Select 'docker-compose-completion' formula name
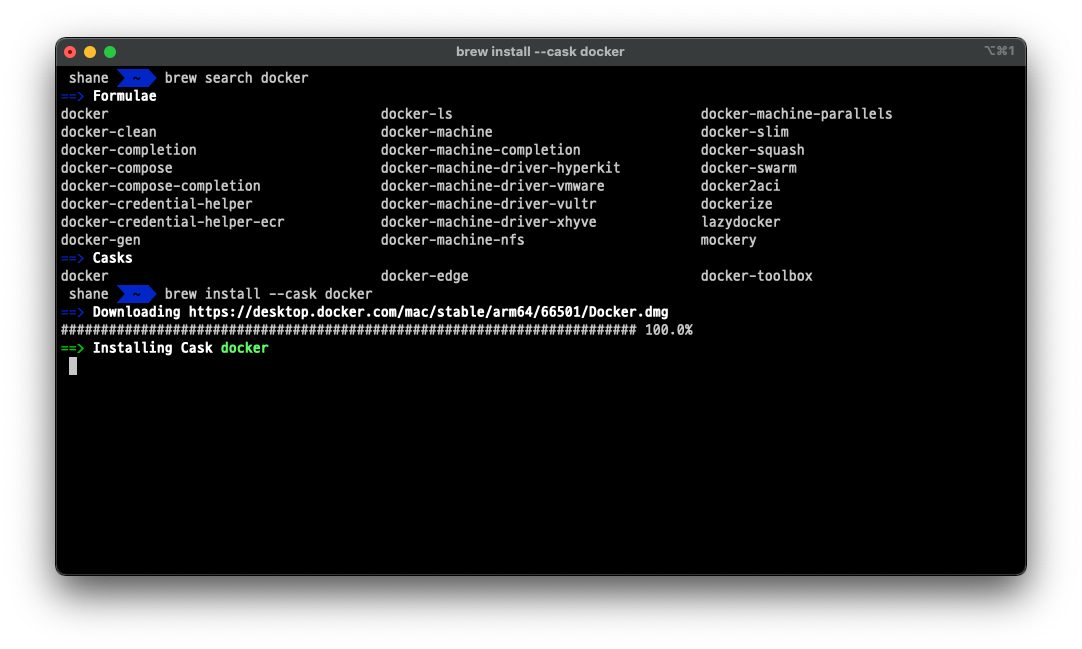 click(x=161, y=186)
